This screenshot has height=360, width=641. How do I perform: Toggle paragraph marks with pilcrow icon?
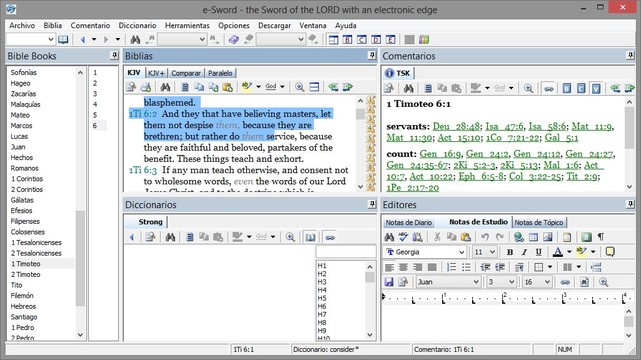point(601,237)
